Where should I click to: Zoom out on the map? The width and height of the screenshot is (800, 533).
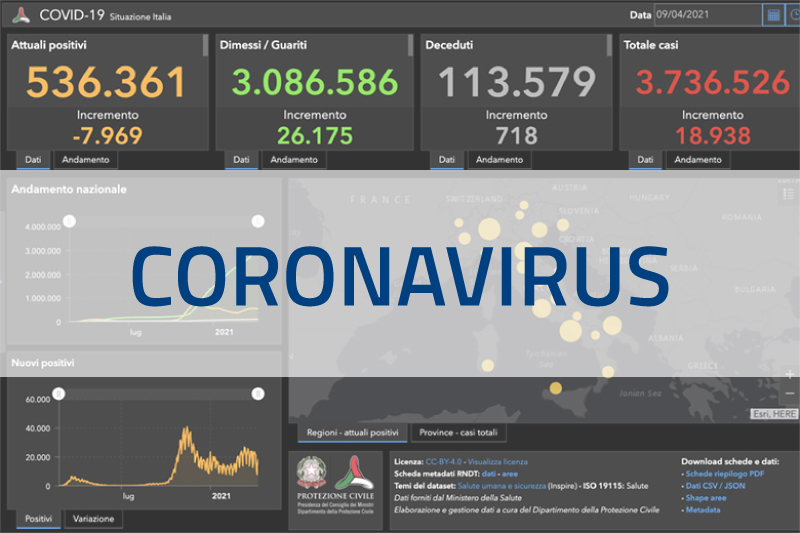click(x=790, y=393)
